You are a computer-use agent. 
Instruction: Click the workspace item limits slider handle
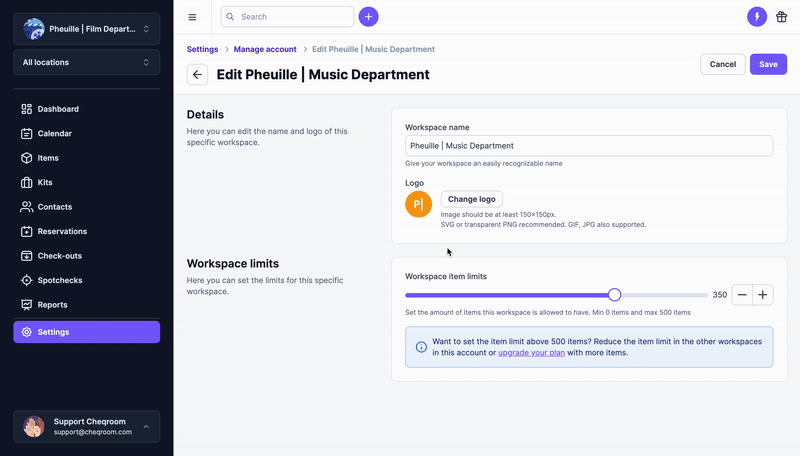pyautogui.click(x=614, y=295)
